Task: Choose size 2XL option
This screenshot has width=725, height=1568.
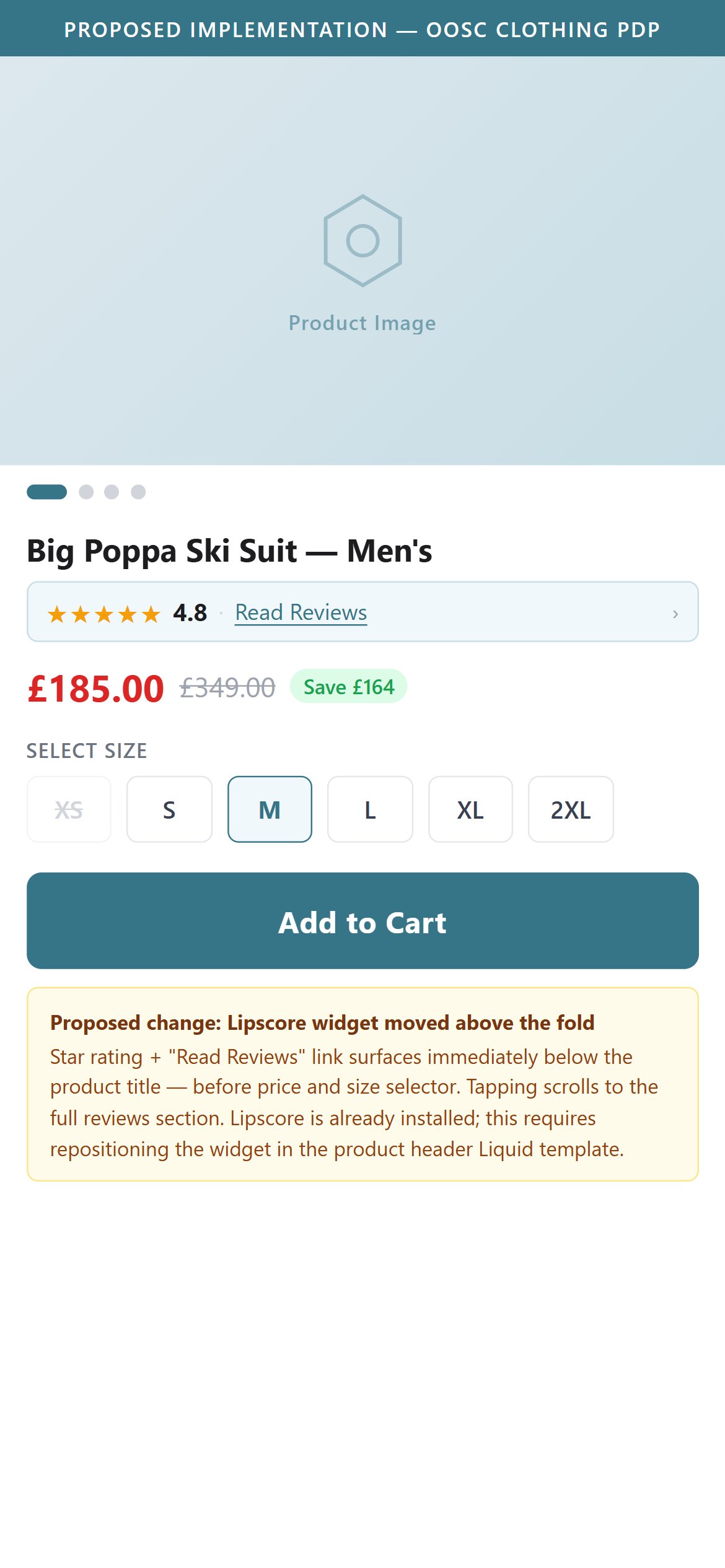Action: coord(571,809)
